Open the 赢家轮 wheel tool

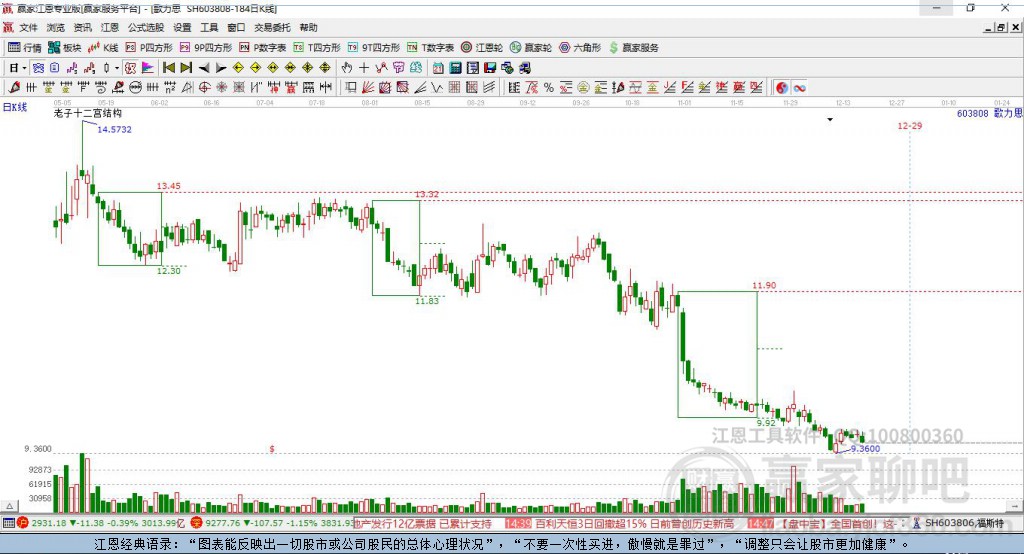tap(531, 48)
